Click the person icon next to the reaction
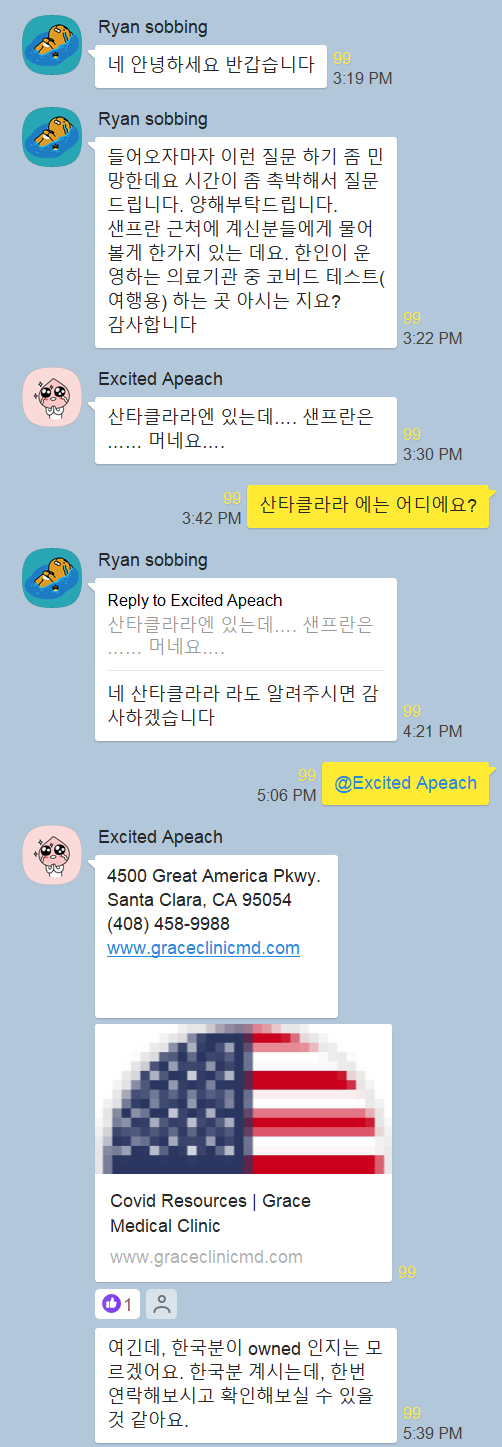The image size is (502, 1447). pyautogui.click(x=161, y=1304)
